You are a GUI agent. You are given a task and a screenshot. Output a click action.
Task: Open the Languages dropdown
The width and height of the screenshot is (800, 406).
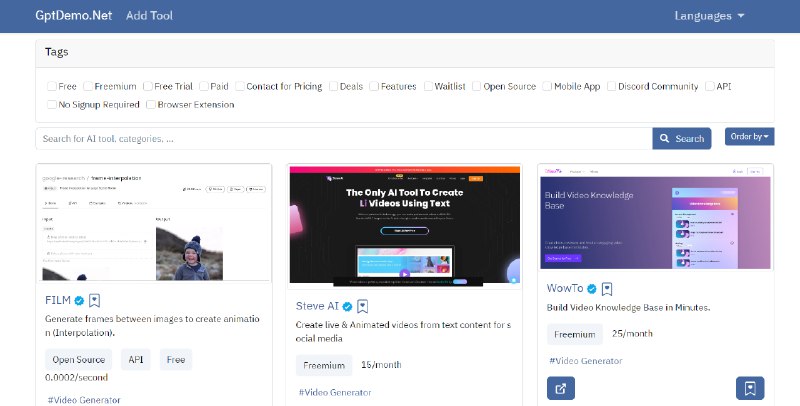[x=709, y=16]
